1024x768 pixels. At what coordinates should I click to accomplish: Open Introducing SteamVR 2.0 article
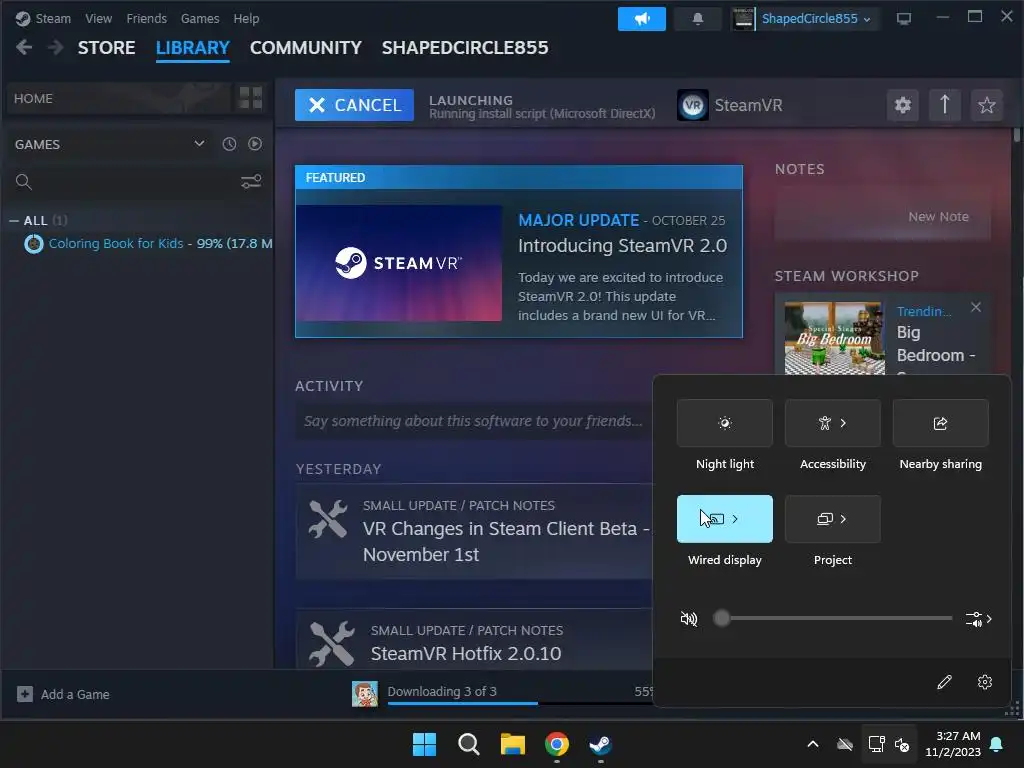pos(622,246)
